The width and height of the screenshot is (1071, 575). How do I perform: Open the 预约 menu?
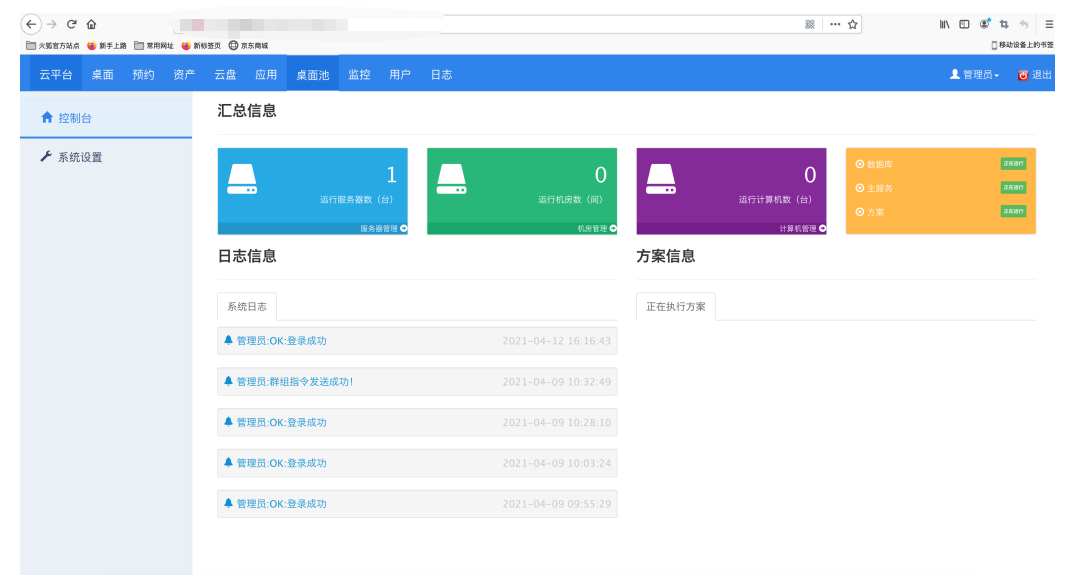click(x=143, y=74)
